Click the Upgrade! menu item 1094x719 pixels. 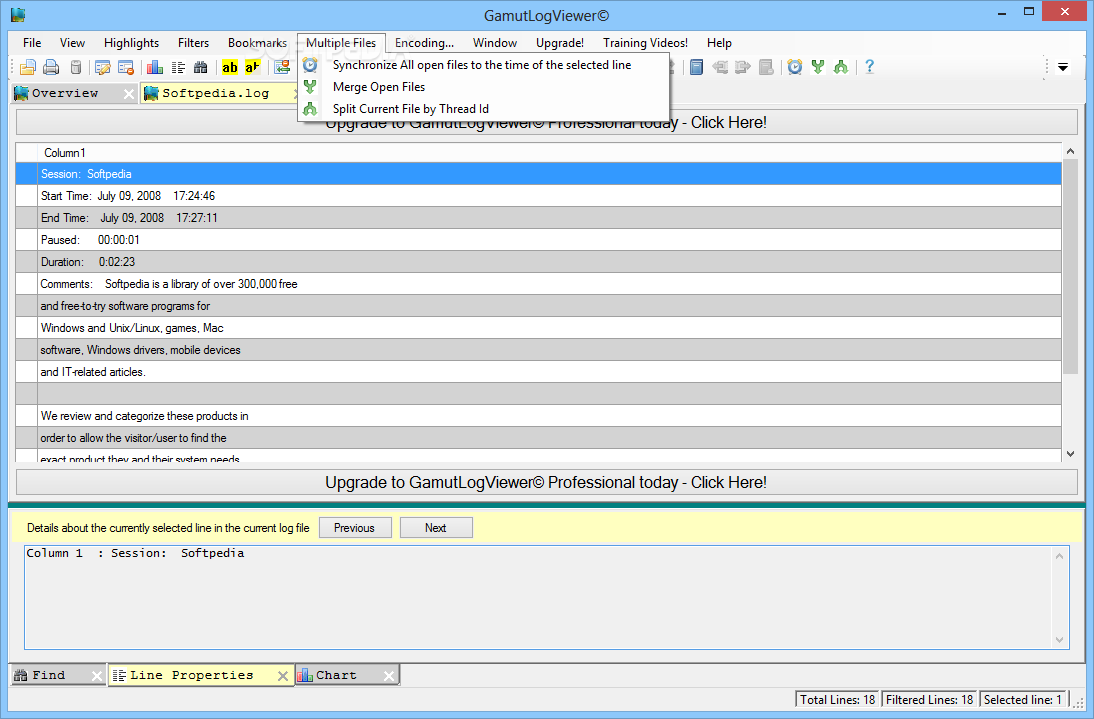(x=560, y=43)
